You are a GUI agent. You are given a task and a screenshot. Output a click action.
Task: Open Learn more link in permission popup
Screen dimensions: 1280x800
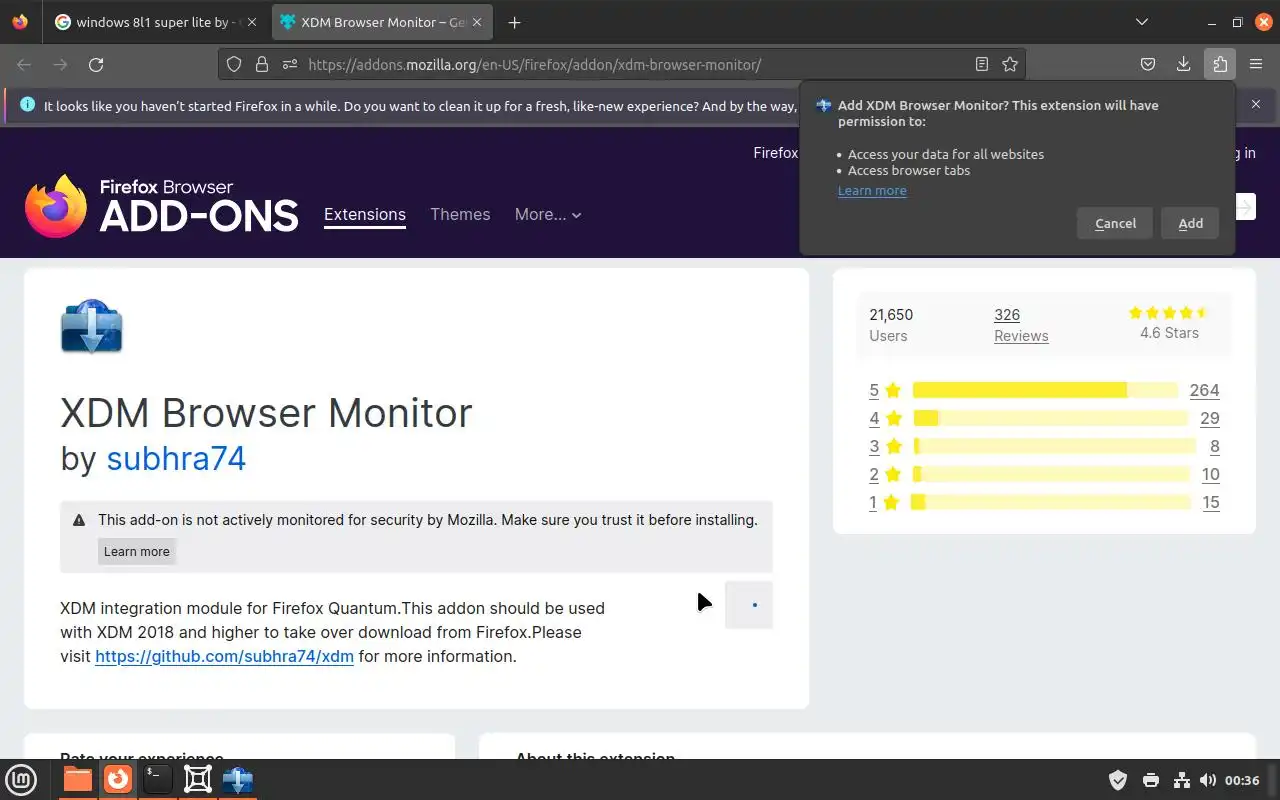(x=872, y=190)
